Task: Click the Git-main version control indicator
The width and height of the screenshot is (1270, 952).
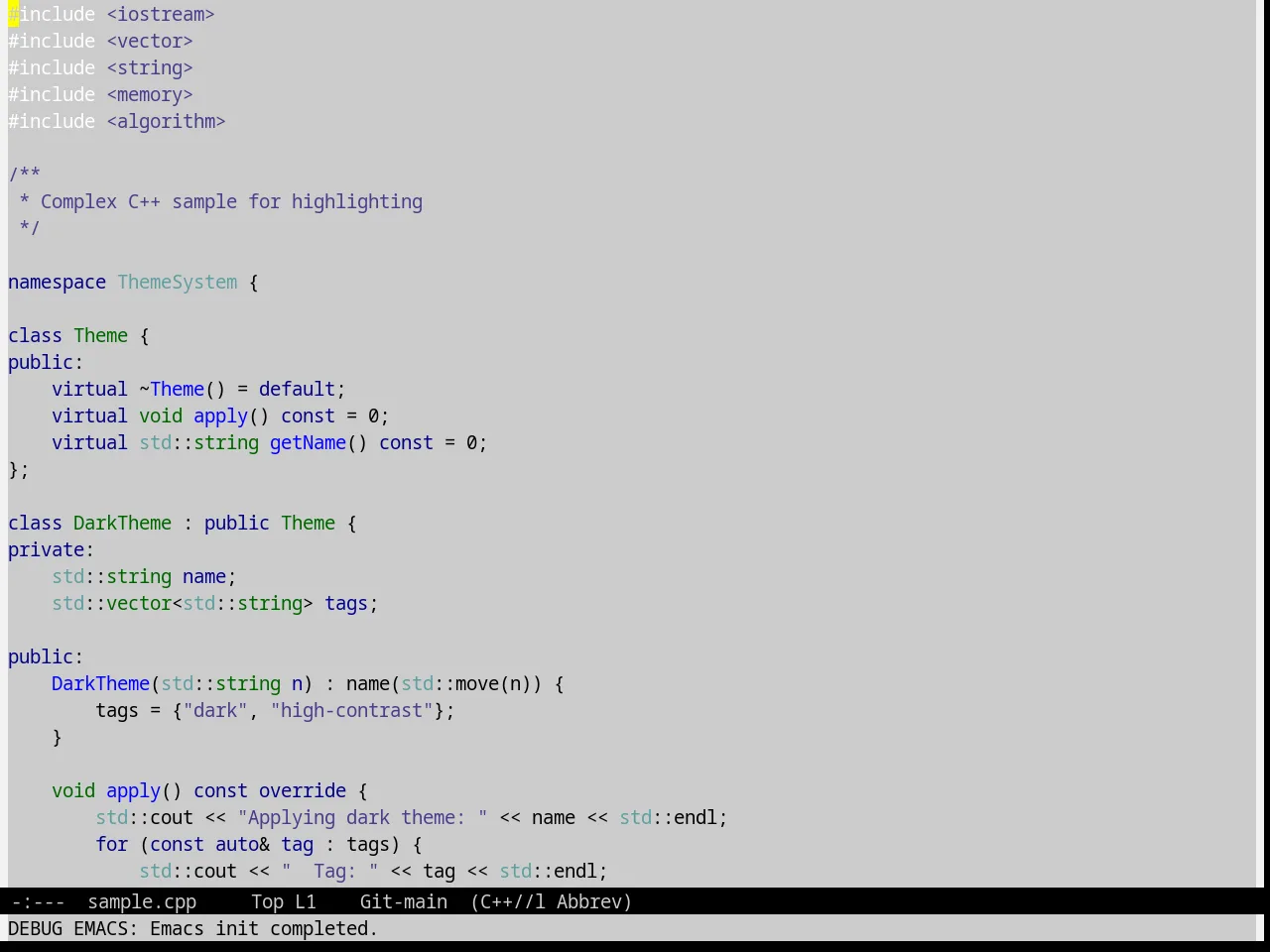Action: click(x=403, y=901)
